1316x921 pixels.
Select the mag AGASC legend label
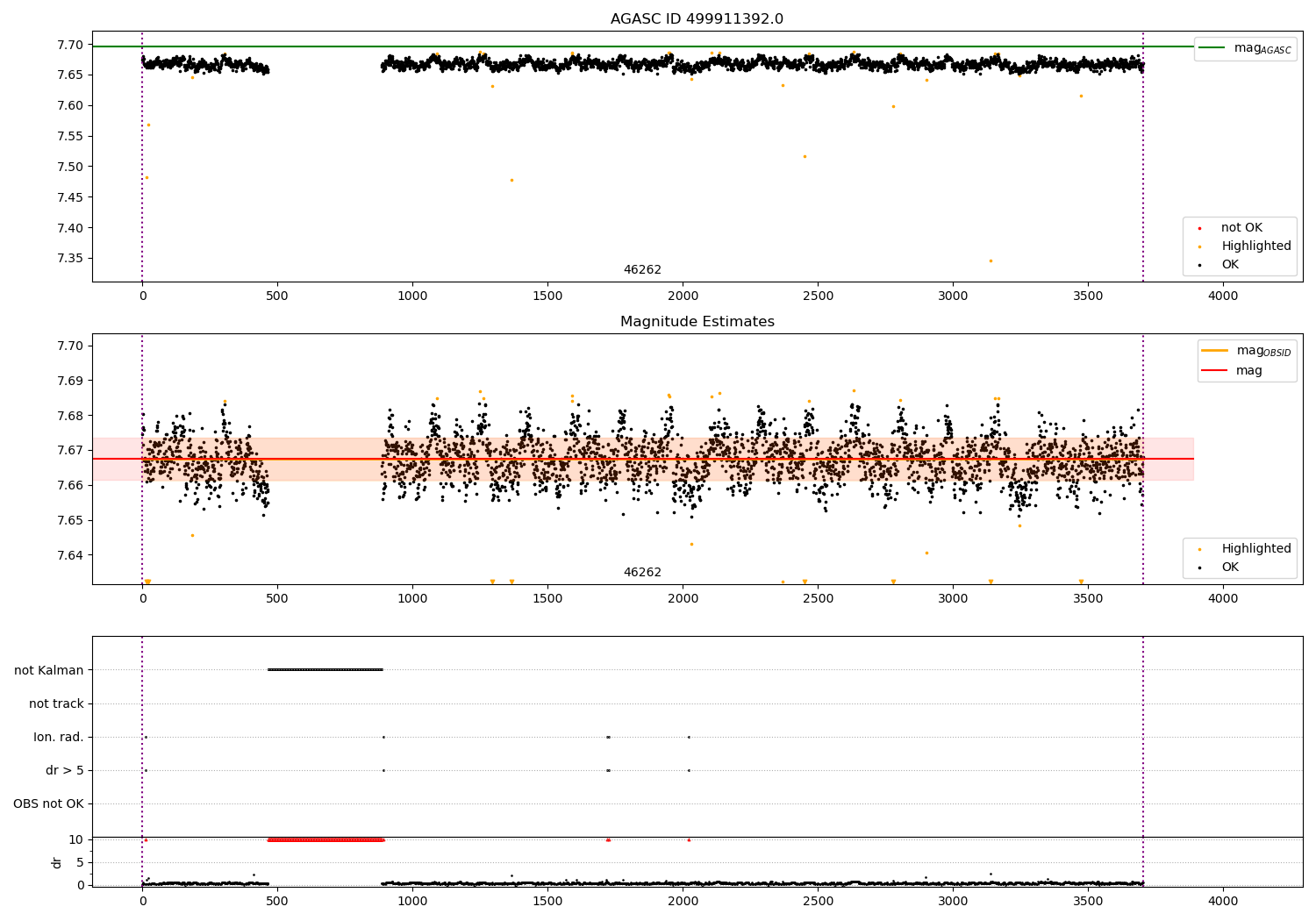[x=1262, y=48]
